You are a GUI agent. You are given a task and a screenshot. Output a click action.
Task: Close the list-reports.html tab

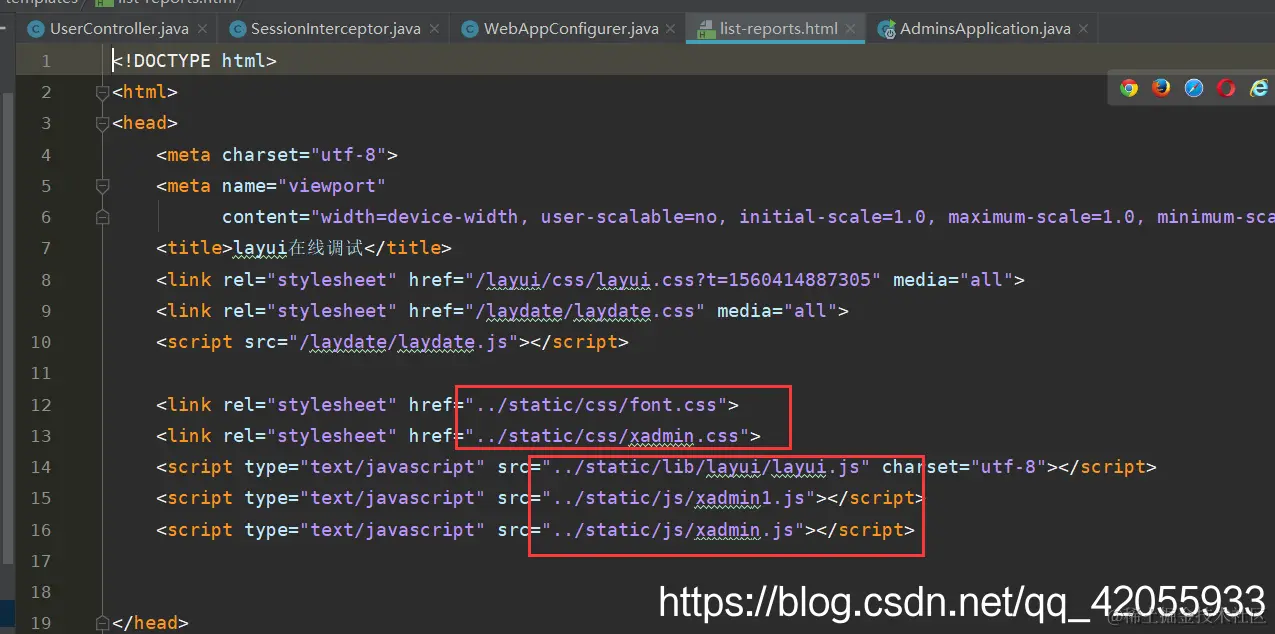point(852,29)
